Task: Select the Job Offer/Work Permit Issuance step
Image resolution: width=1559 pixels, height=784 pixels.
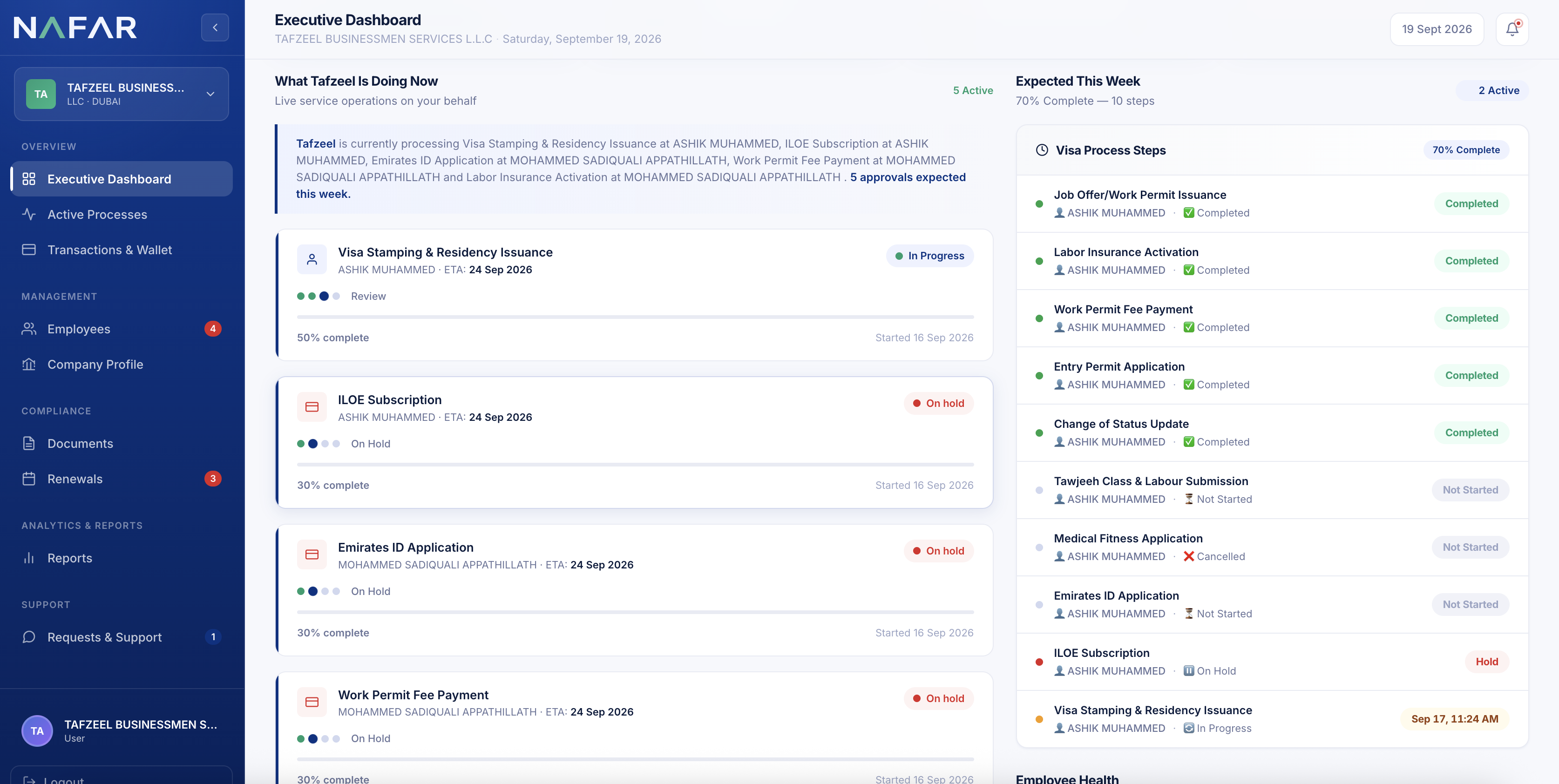Action: (1272, 204)
